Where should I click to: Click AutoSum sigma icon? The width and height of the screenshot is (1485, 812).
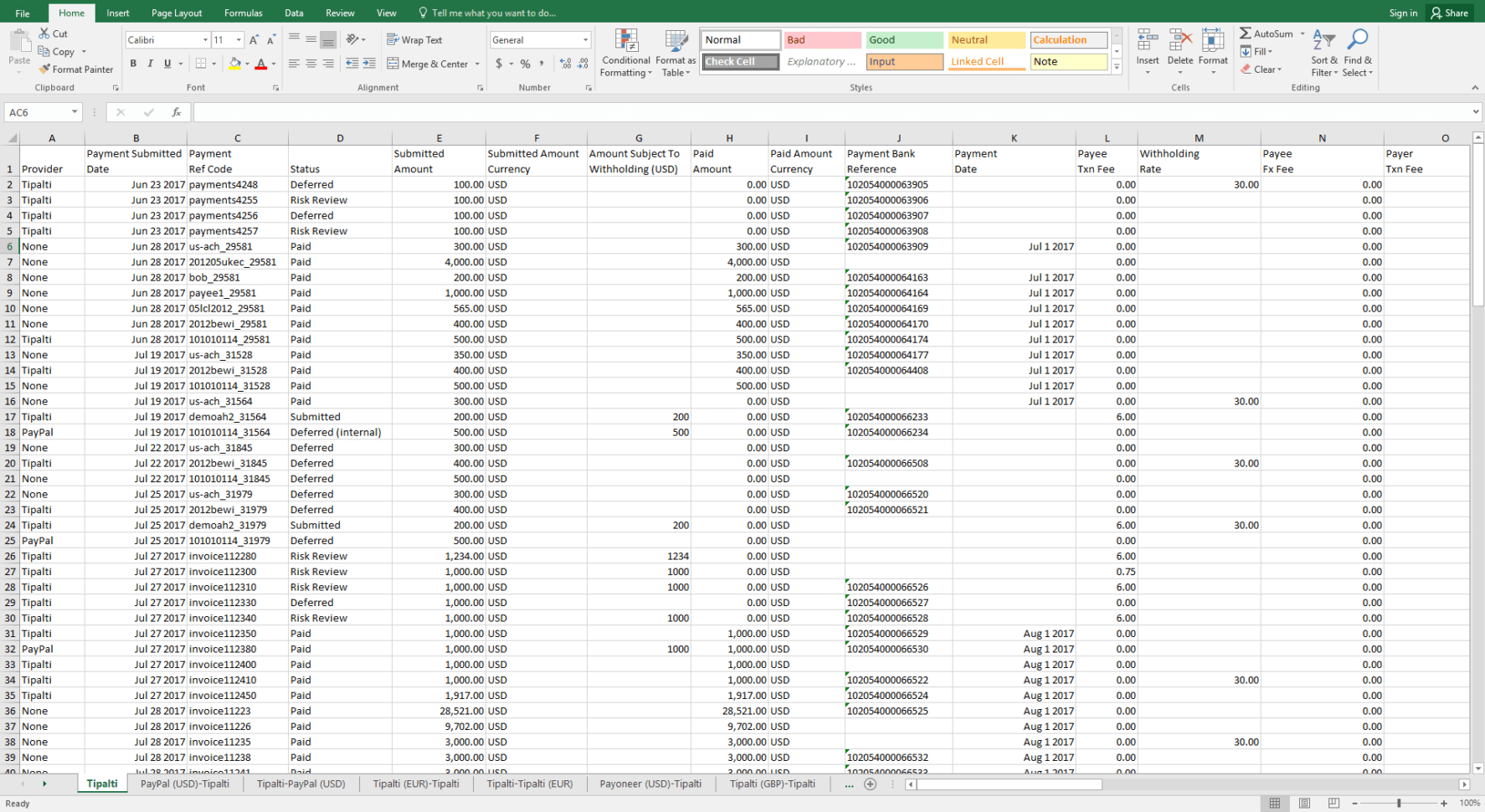(x=1246, y=33)
